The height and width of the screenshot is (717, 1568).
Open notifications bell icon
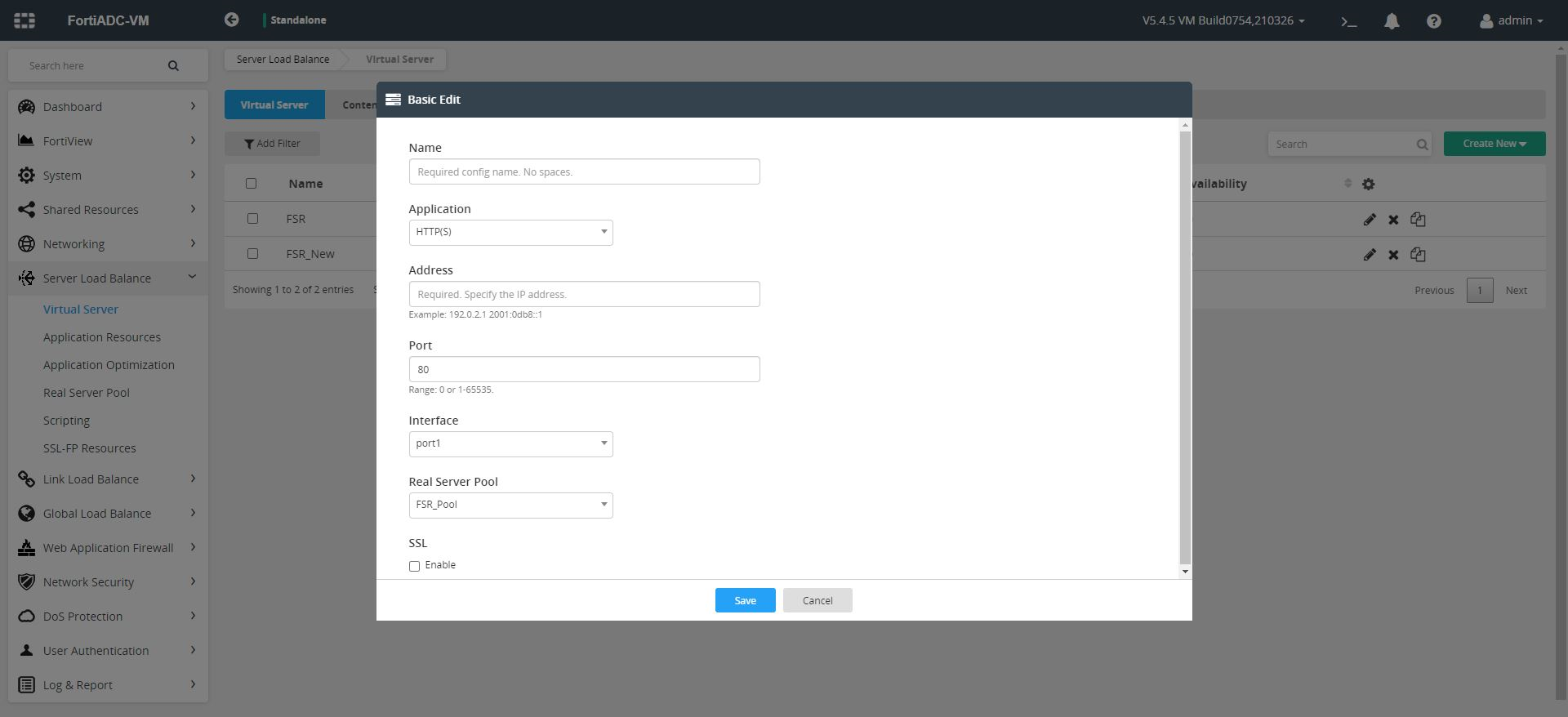coord(1392,21)
